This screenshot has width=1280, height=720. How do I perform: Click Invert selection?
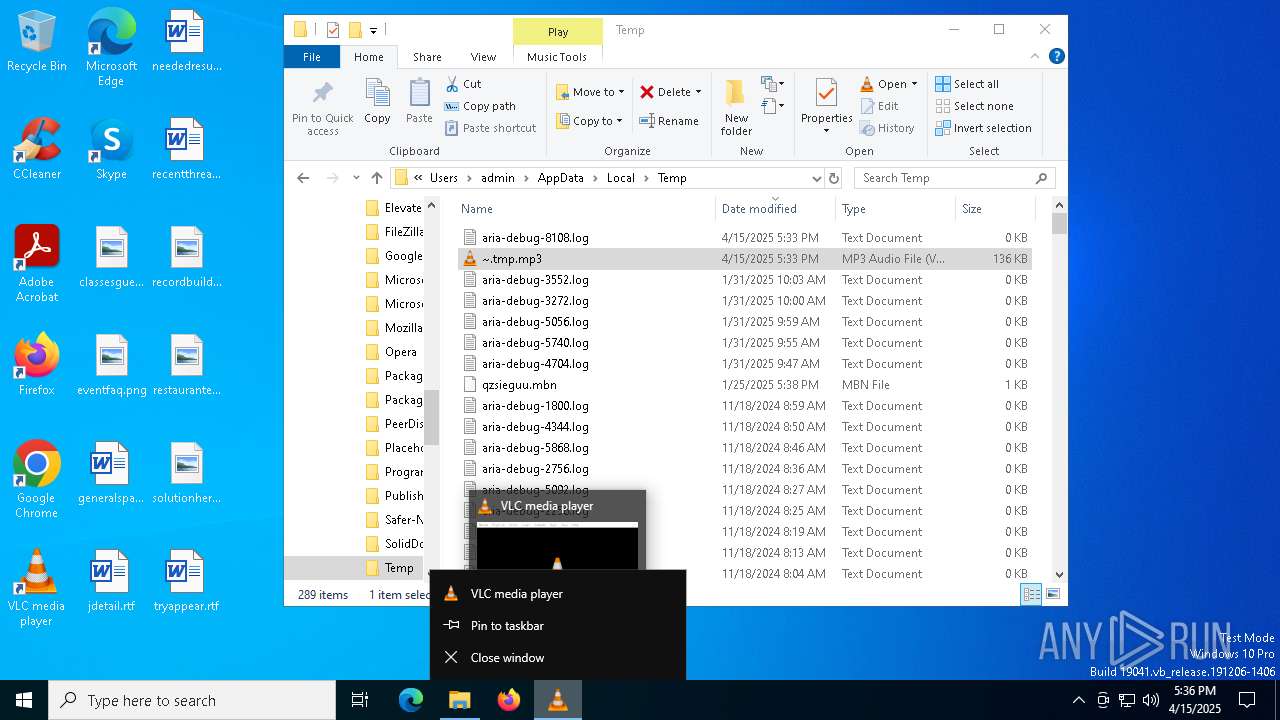click(x=983, y=128)
